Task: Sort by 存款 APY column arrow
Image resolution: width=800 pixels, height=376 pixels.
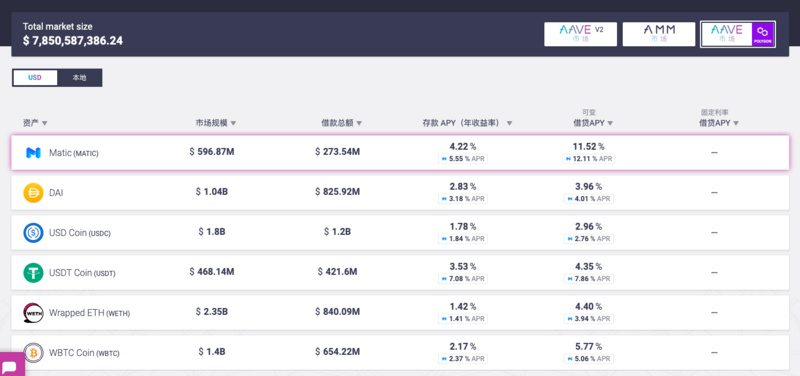Action: 509,123
